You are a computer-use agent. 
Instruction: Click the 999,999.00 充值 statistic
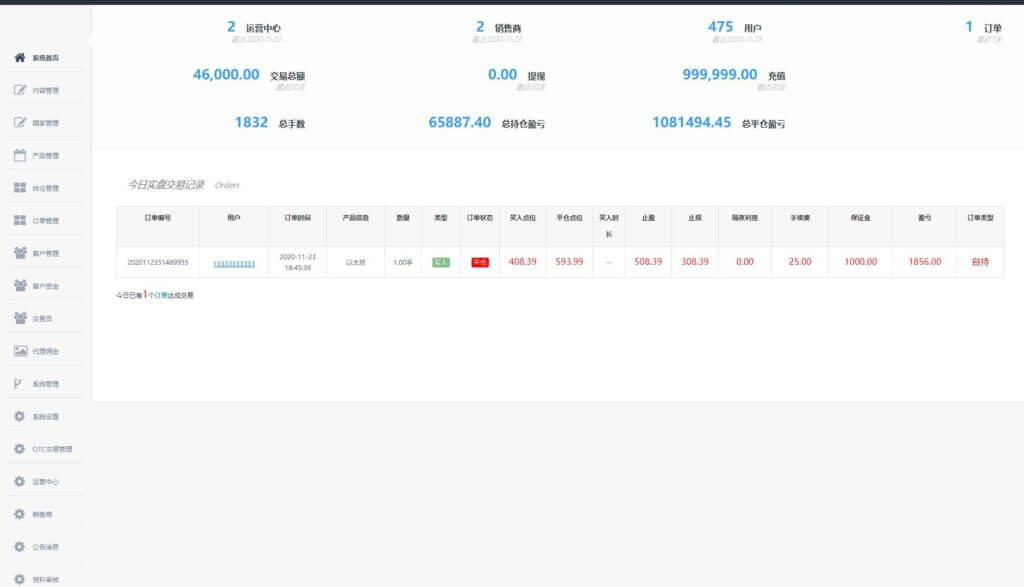click(x=734, y=76)
